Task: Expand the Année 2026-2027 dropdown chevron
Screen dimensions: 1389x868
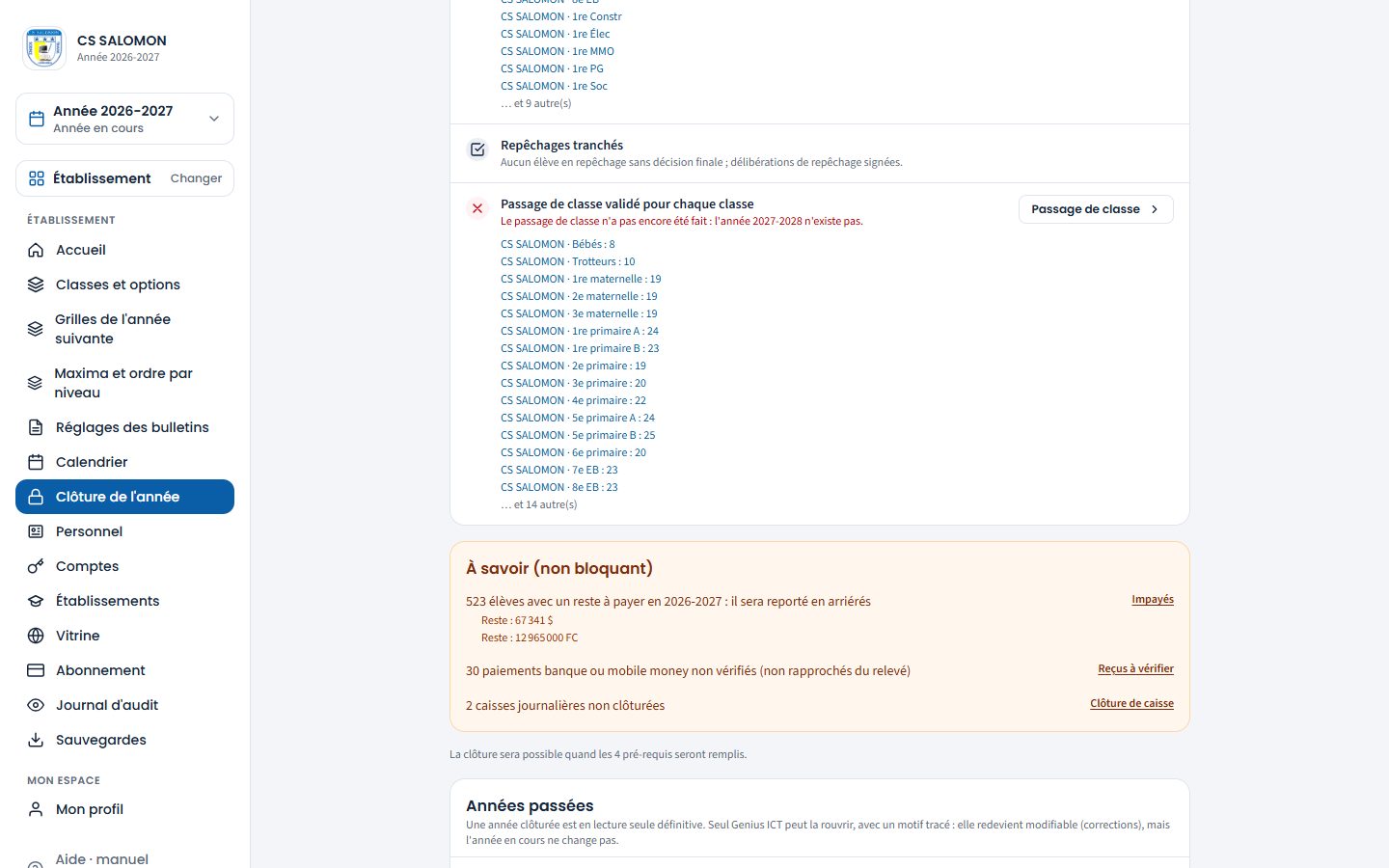Action: (214, 119)
